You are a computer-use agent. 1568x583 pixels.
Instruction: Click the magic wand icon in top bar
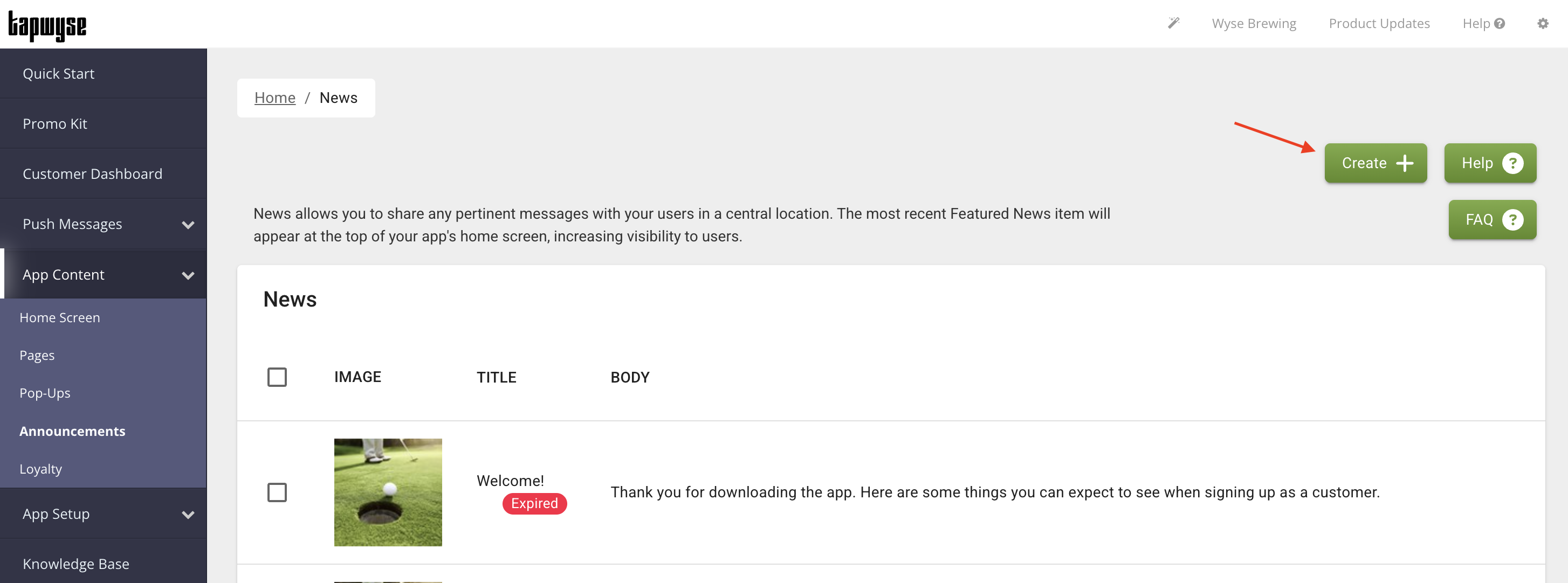point(1173,23)
